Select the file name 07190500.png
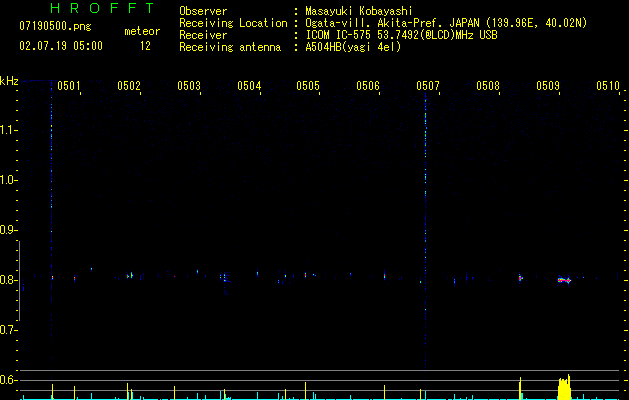This screenshot has width=629, height=400. click(x=55, y=27)
